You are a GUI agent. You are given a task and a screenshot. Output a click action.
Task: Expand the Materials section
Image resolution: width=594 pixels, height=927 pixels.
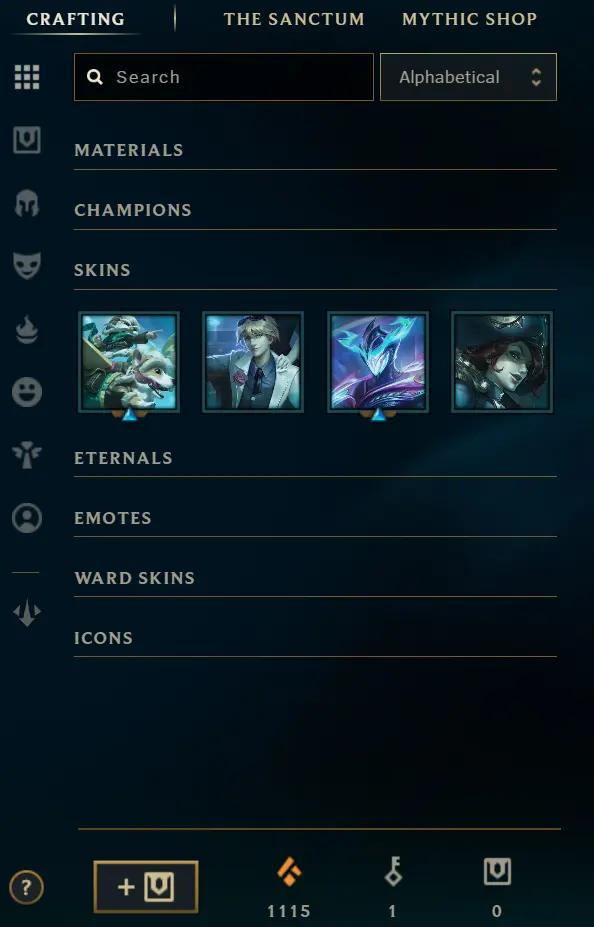tap(315, 150)
